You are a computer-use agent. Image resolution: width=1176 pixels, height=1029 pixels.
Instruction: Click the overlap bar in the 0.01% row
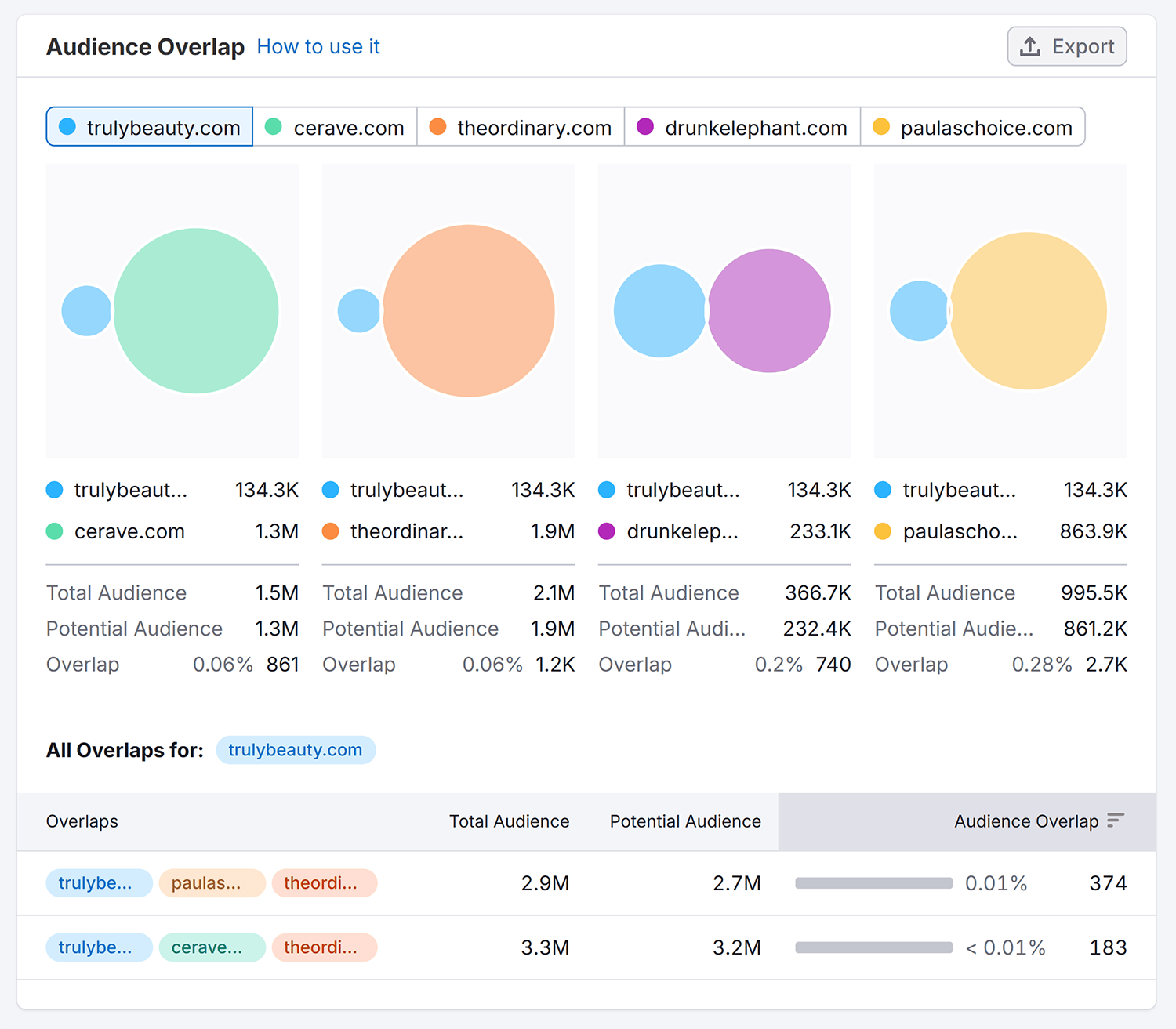click(874, 883)
